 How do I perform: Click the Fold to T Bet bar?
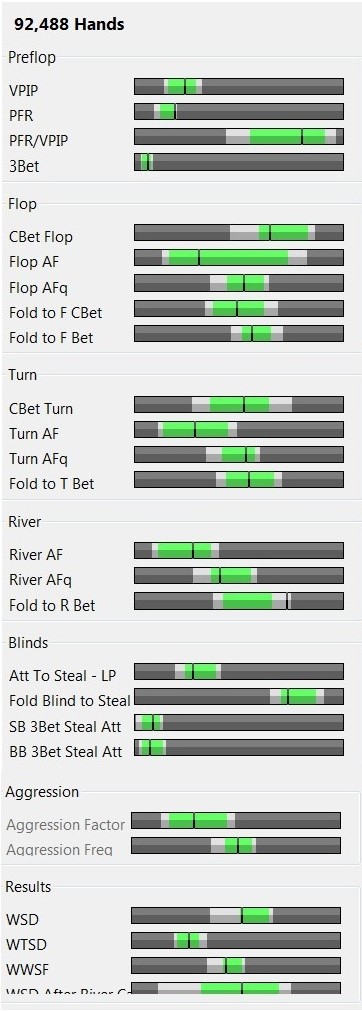point(239,480)
